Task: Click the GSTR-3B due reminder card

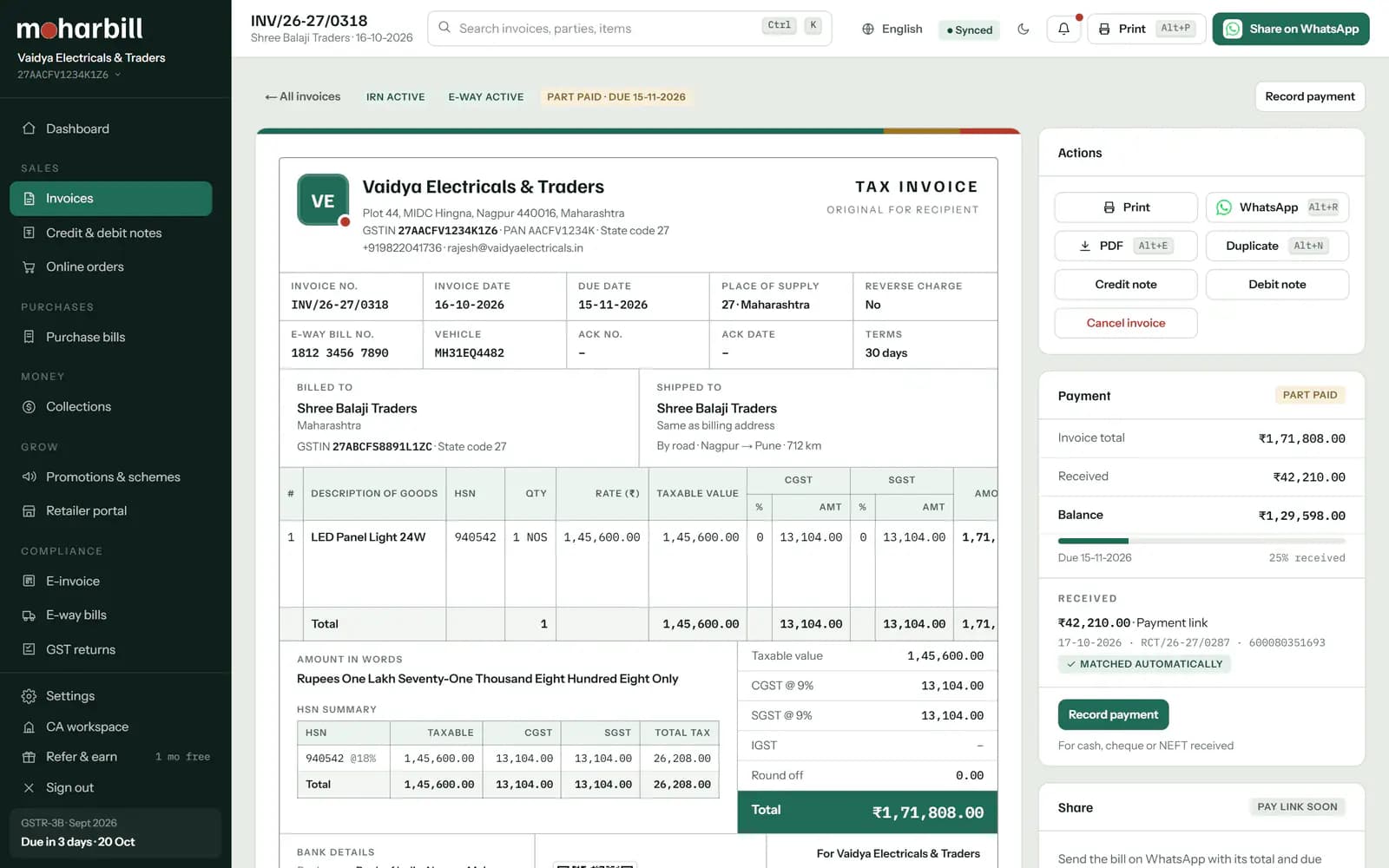Action: [x=115, y=832]
